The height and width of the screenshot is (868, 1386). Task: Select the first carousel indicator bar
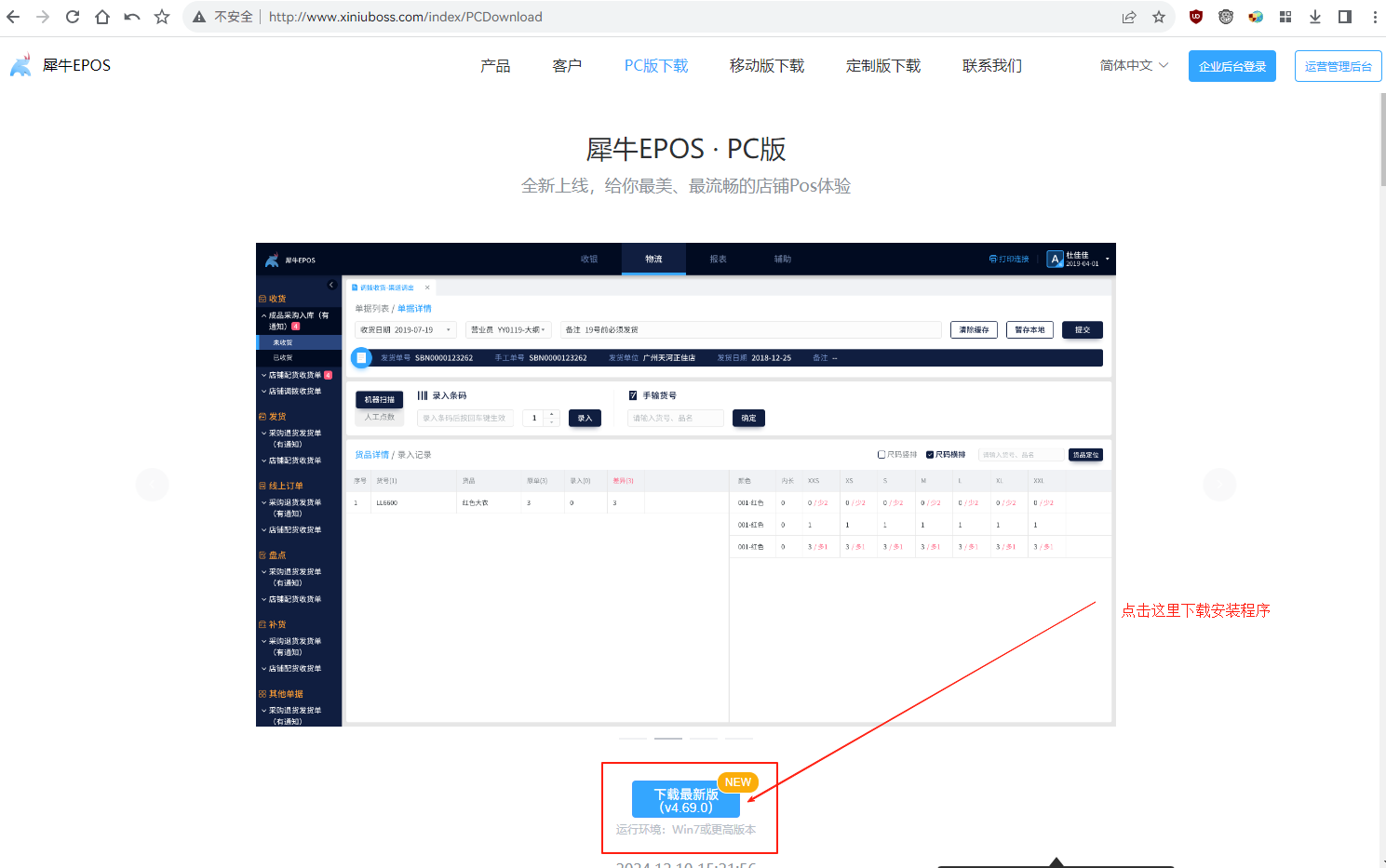633,739
